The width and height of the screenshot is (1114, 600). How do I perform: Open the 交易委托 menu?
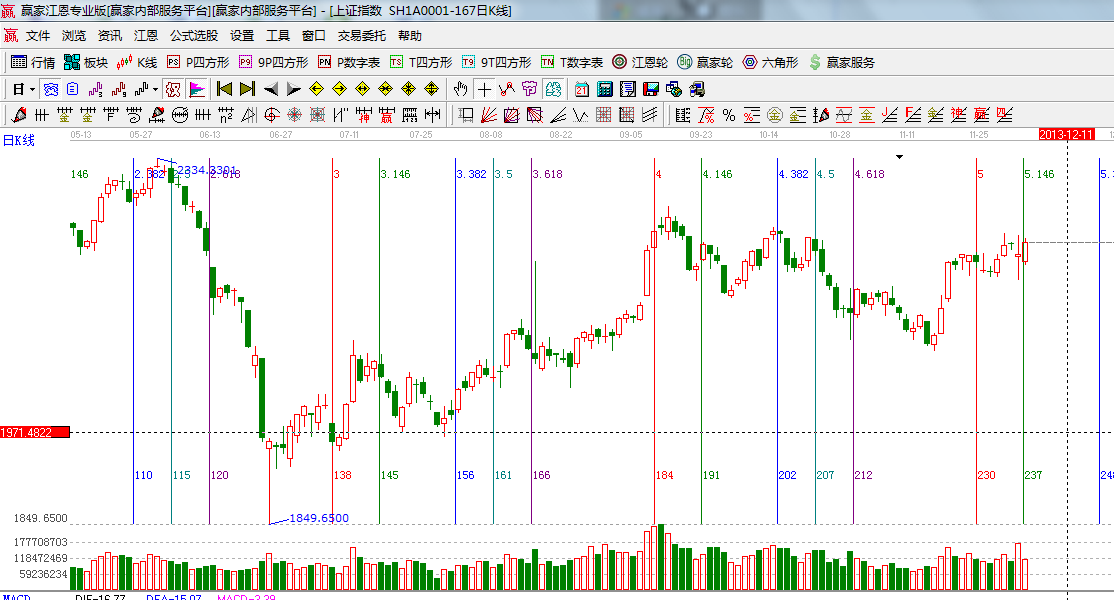(x=361, y=35)
